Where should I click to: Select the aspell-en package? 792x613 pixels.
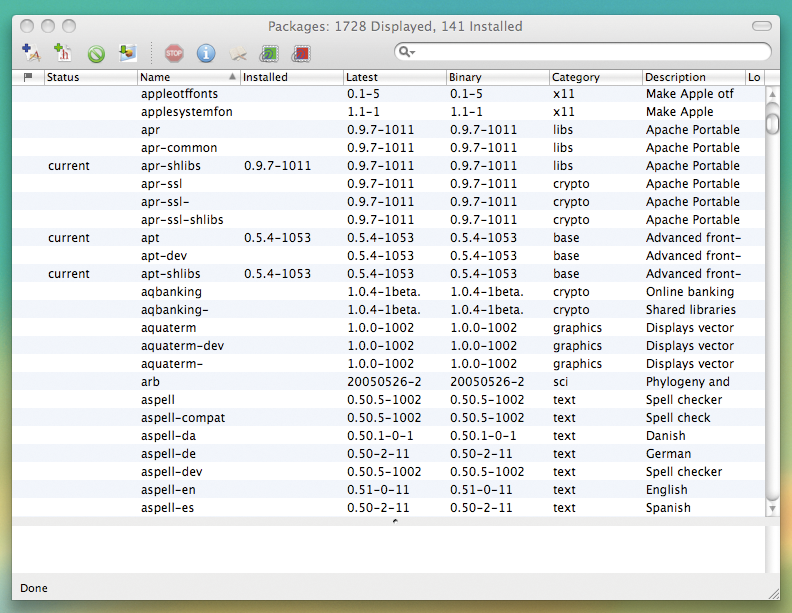[x=168, y=490]
